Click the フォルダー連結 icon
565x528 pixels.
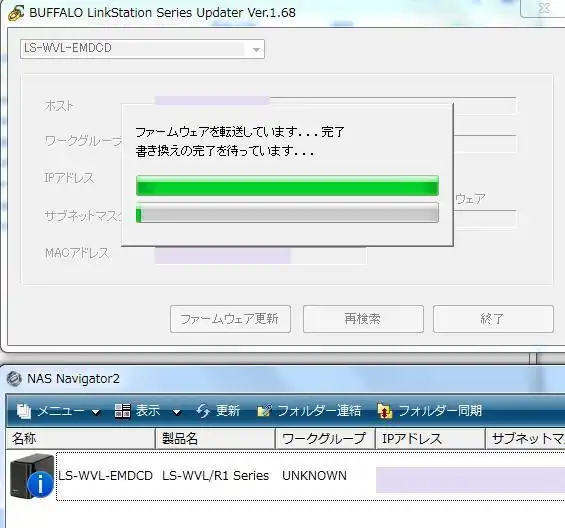tap(264, 411)
